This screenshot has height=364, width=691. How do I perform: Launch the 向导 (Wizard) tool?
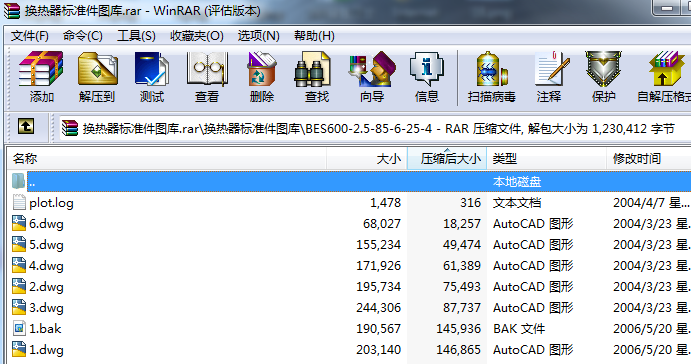372,69
